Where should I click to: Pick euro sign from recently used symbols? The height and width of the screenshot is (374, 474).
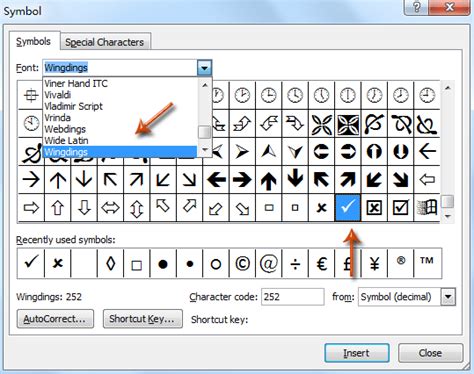[321, 263]
